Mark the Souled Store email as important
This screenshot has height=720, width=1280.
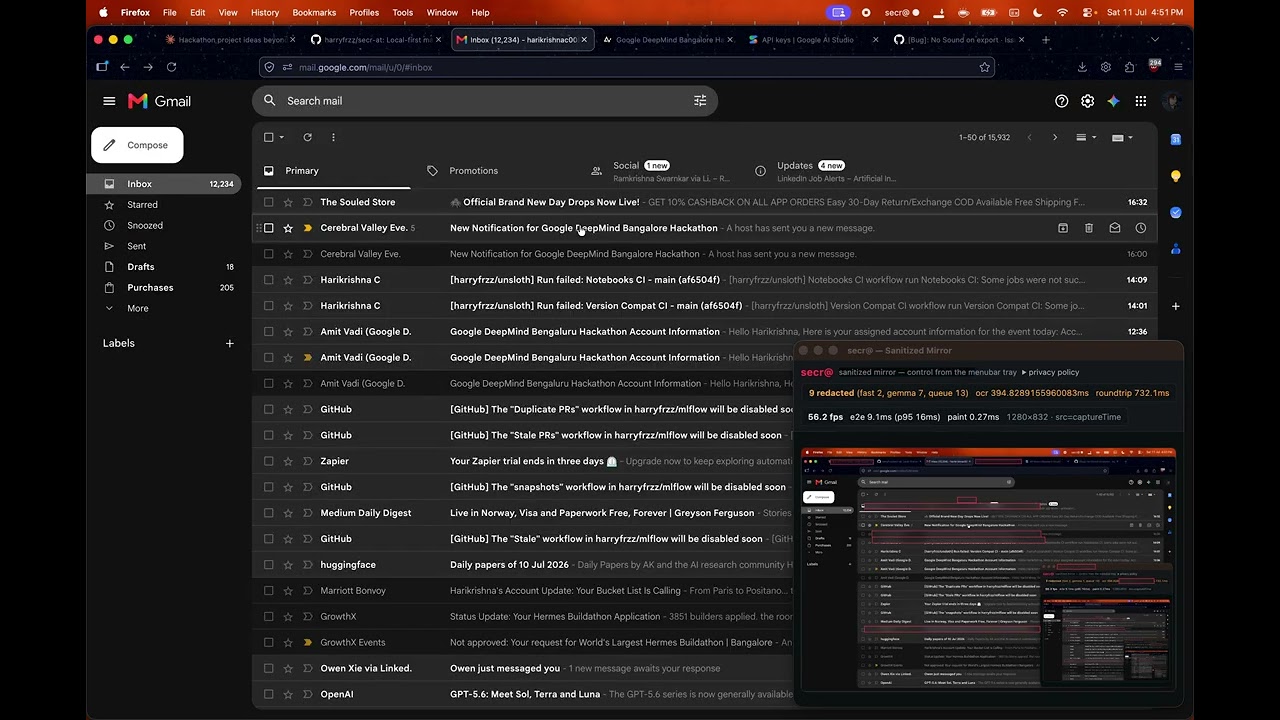[307, 202]
